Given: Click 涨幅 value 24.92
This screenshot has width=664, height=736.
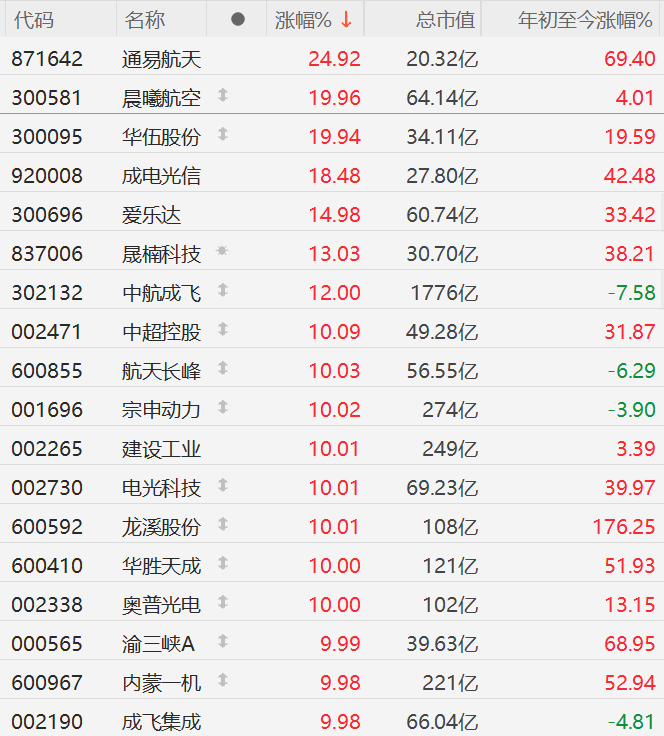Looking at the screenshot, I should (x=334, y=59).
